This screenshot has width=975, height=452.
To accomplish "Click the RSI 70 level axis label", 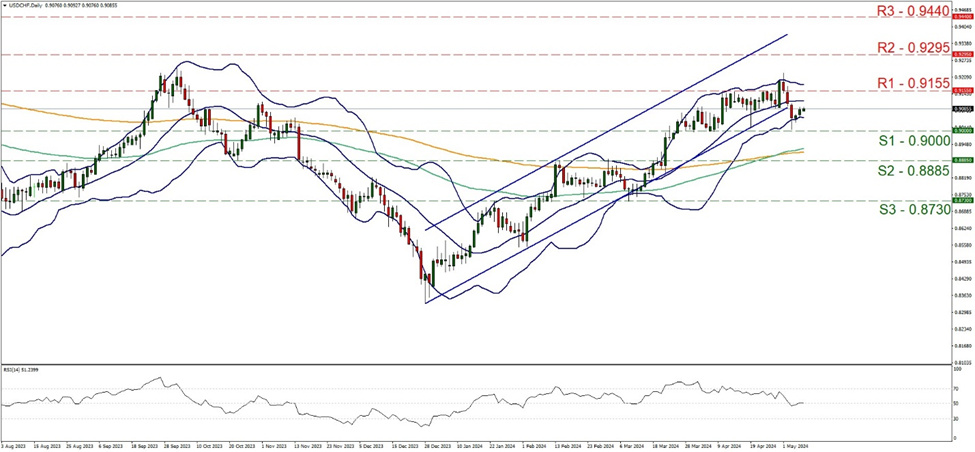I will [957, 389].
